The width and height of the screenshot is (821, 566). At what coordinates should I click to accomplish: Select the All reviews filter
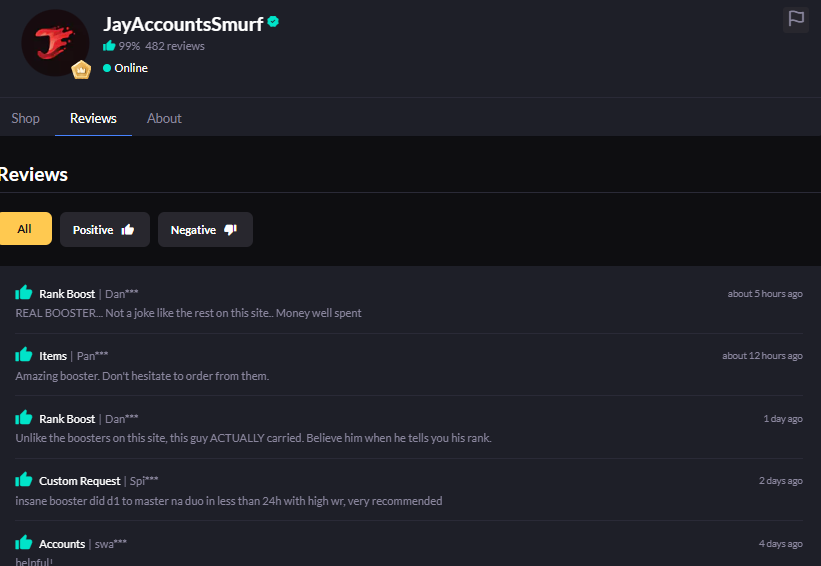click(x=25, y=229)
